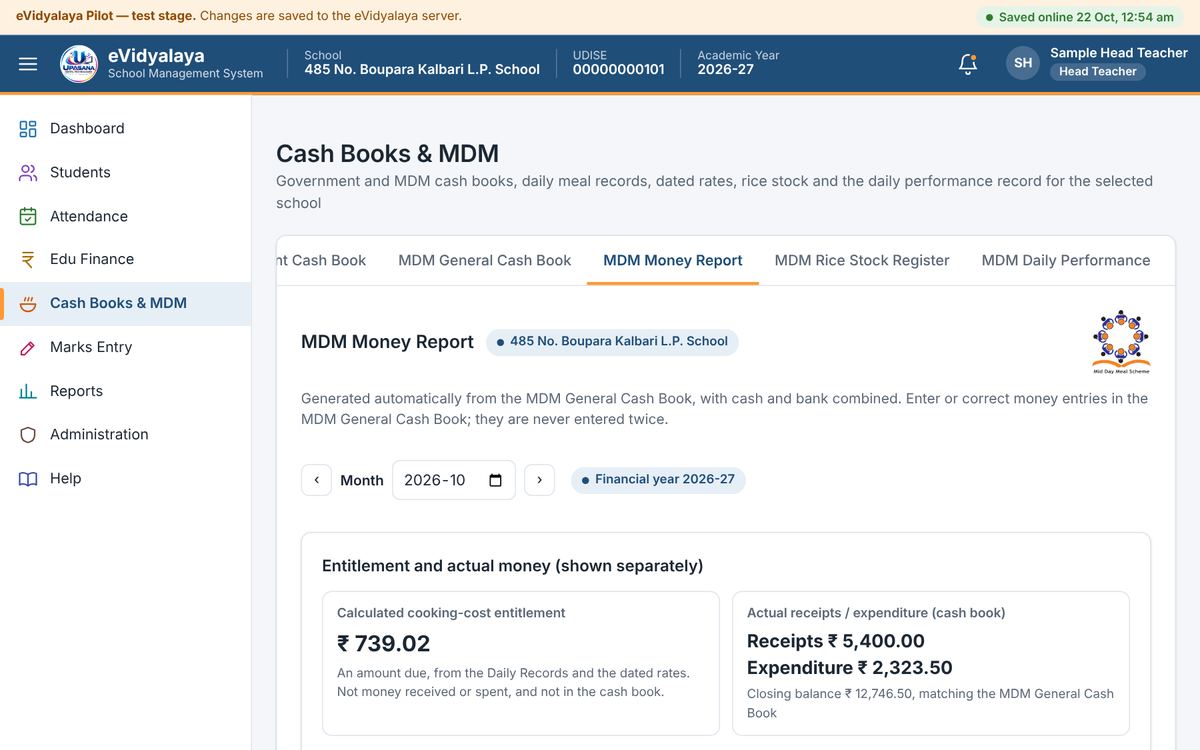Click the Cash Books & MDM bowl icon
Screen dimensions: 1200x750
tap(28, 304)
